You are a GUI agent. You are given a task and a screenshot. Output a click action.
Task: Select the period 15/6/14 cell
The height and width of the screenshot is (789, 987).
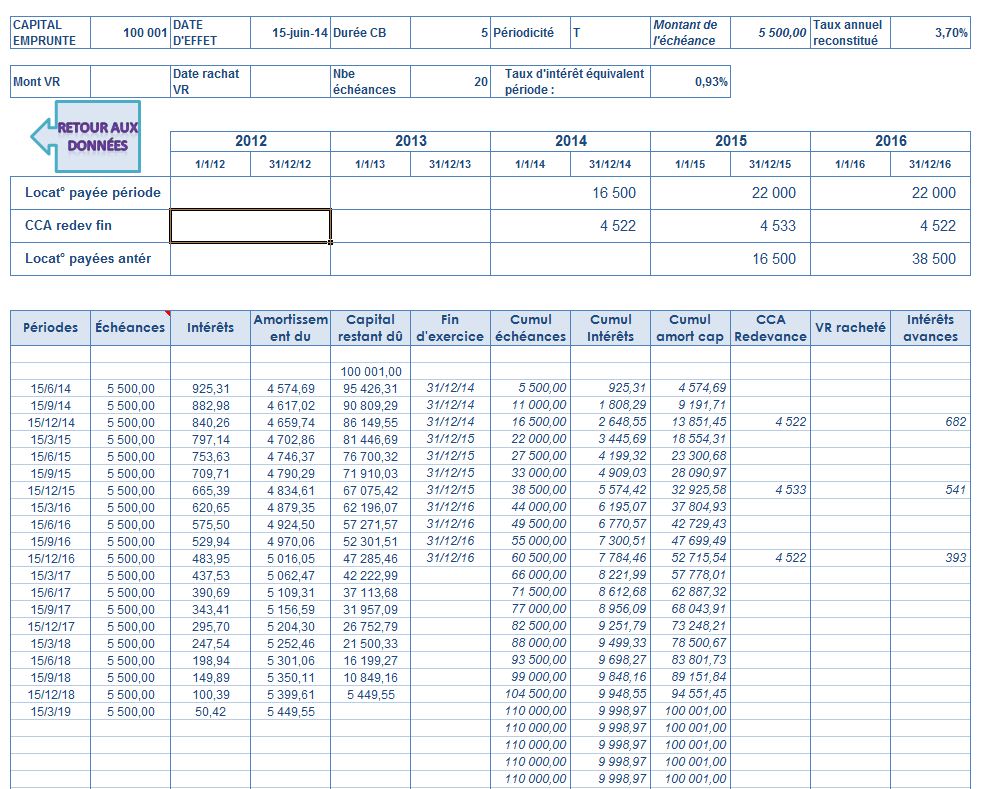pyautogui.click(x=50, y=389)
